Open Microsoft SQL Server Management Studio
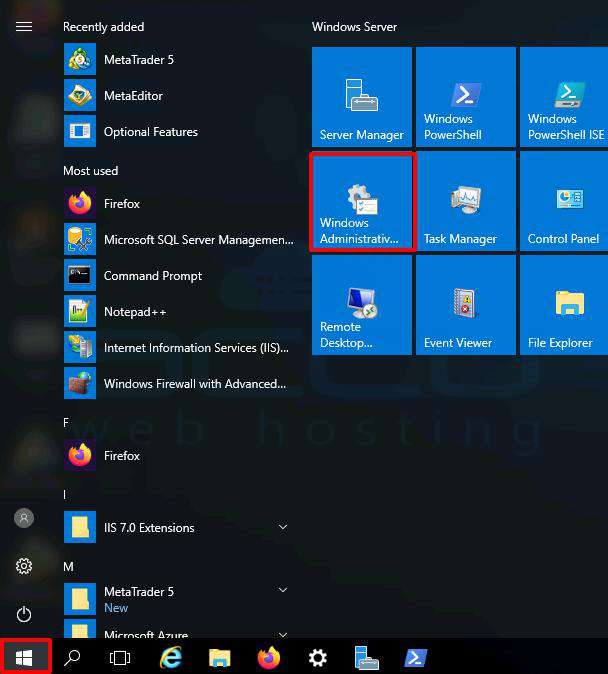This screenshot has height=674, width=608. (176, 239)
